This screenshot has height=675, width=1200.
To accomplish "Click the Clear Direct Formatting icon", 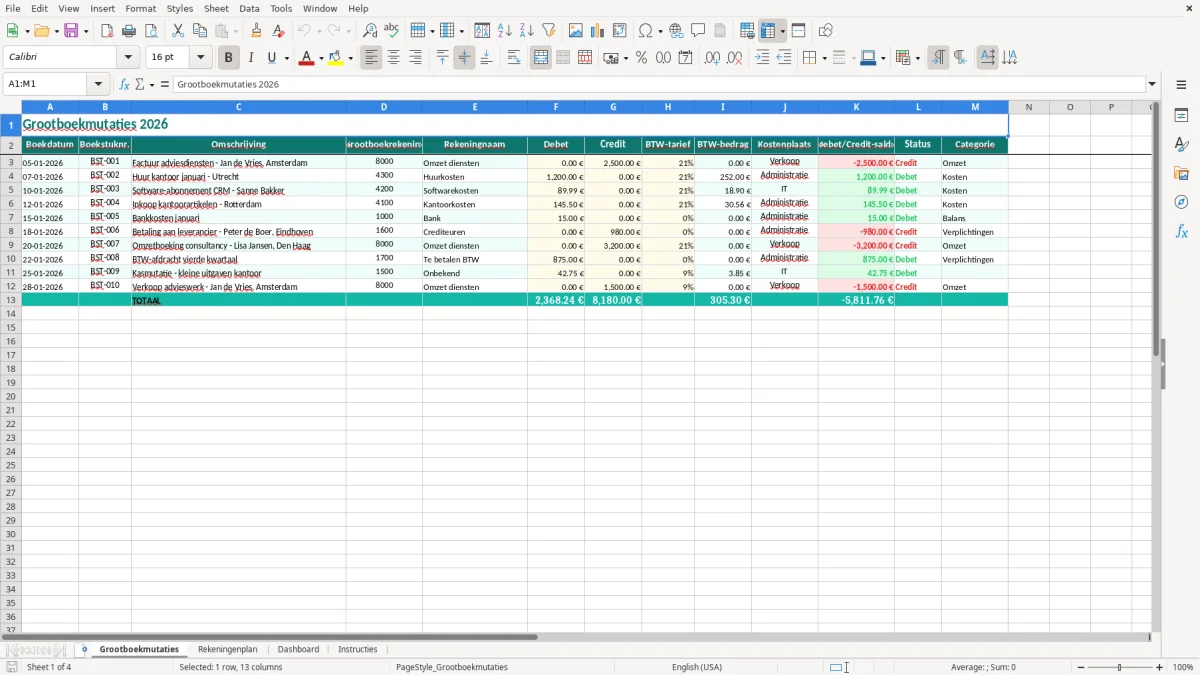I will (279, 31).
